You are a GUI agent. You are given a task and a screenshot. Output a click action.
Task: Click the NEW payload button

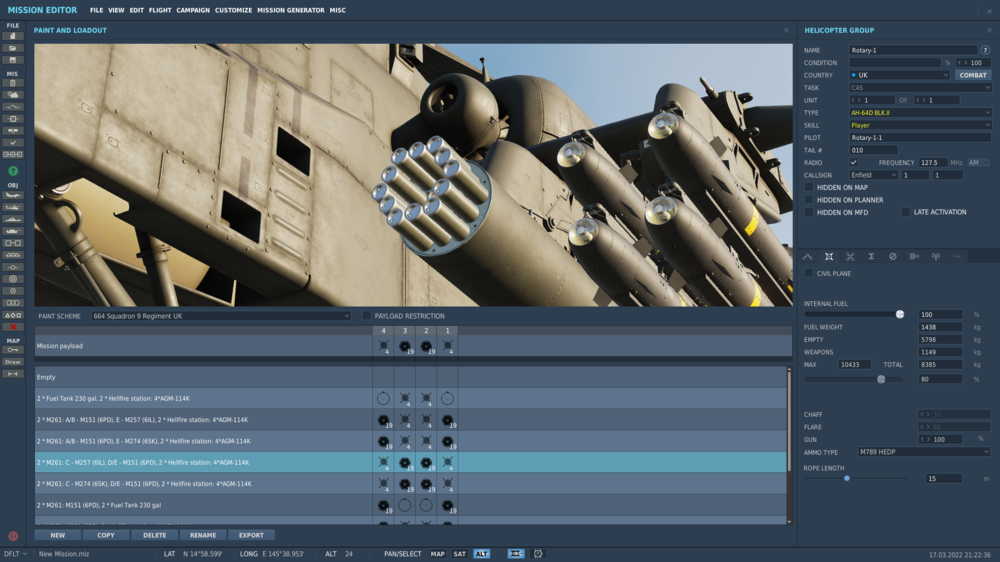pos(57,535)
